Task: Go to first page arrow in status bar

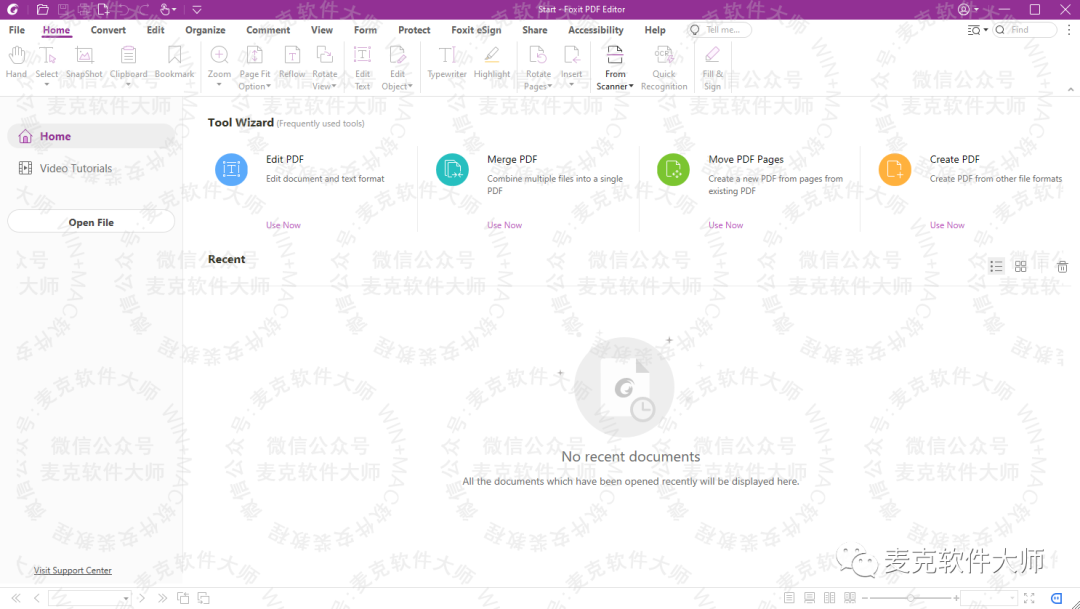Action: [x=16, y=598]
